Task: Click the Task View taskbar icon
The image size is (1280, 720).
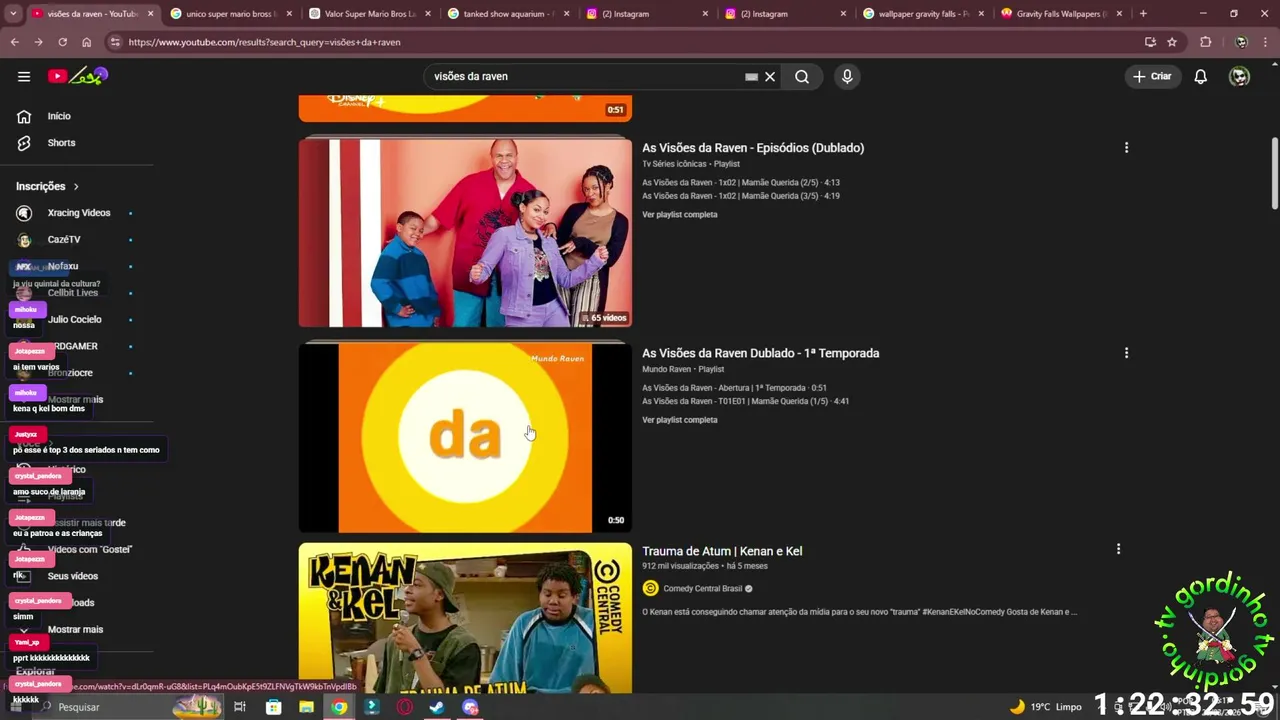Action: pyautogui.click(x=240, y=707)
